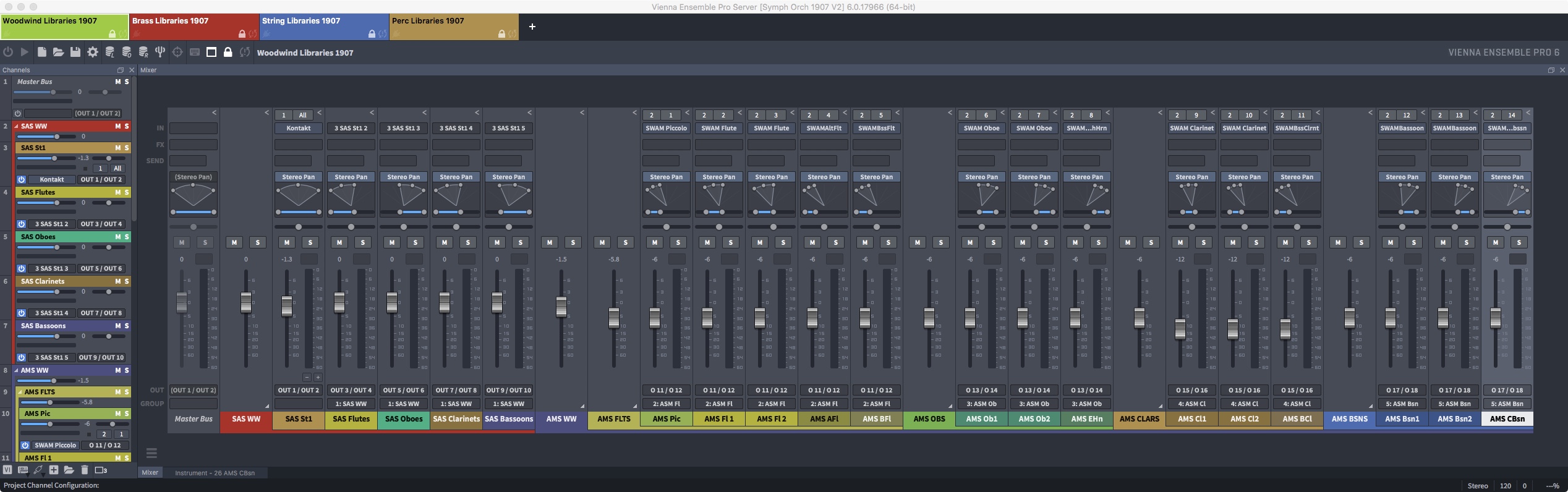Toggle the toolbar padlock icon
Viewport: 1568px width, 492px height.
coord(228,53)
